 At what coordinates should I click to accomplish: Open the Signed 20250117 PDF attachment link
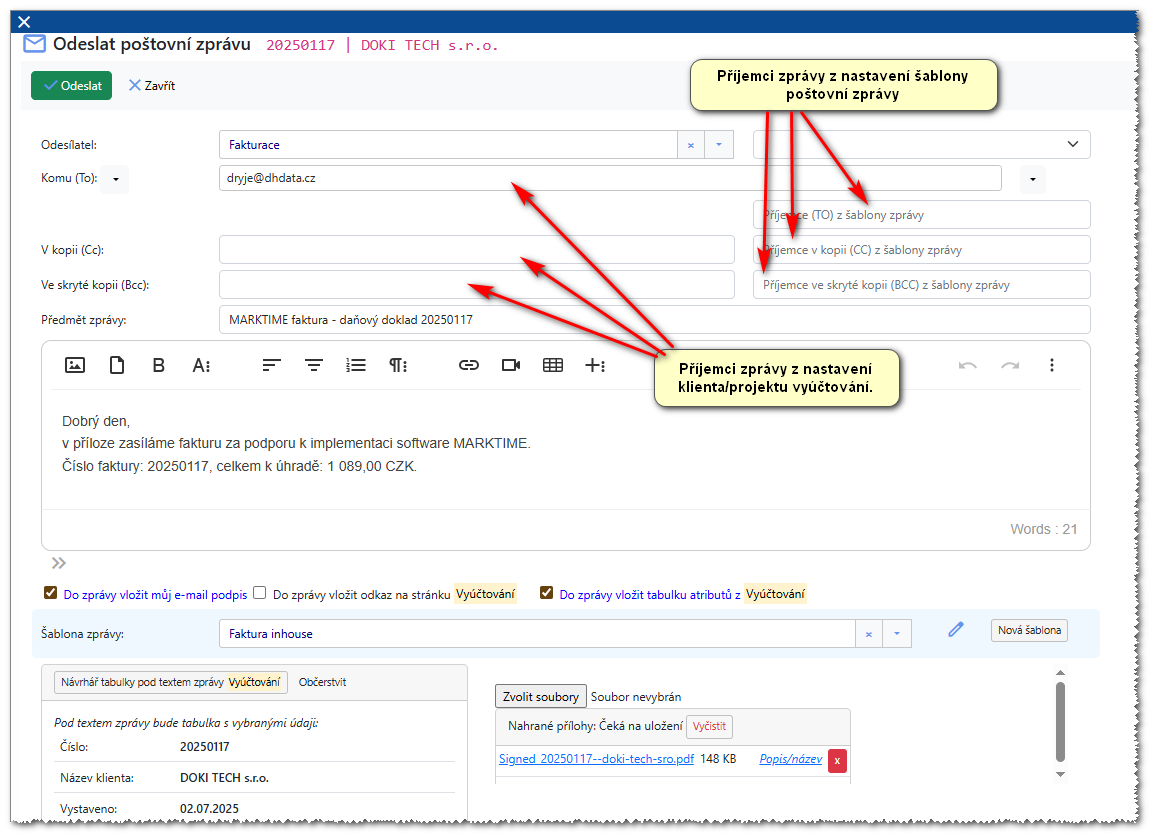click(x=596, y=759)
